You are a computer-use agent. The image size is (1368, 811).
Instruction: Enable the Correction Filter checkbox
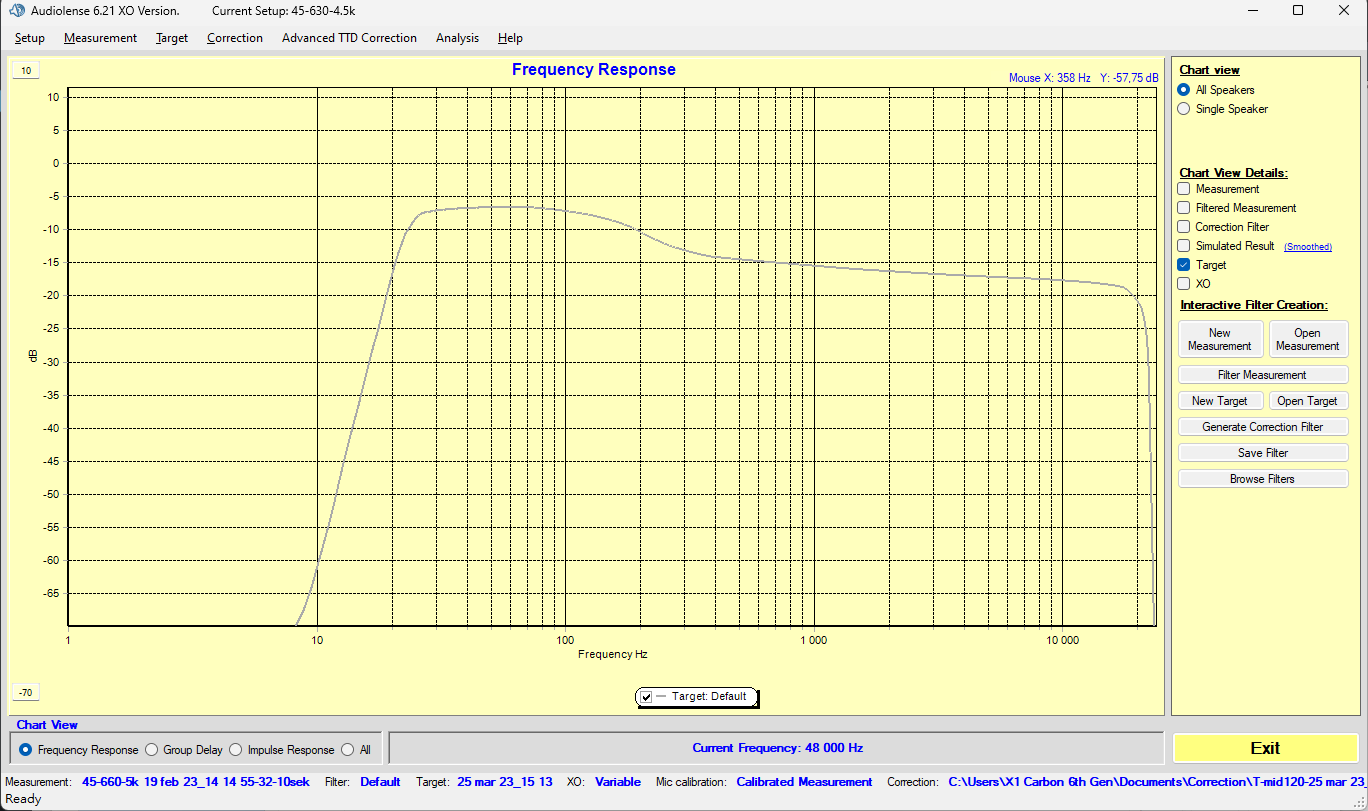tap(1184, 227)
